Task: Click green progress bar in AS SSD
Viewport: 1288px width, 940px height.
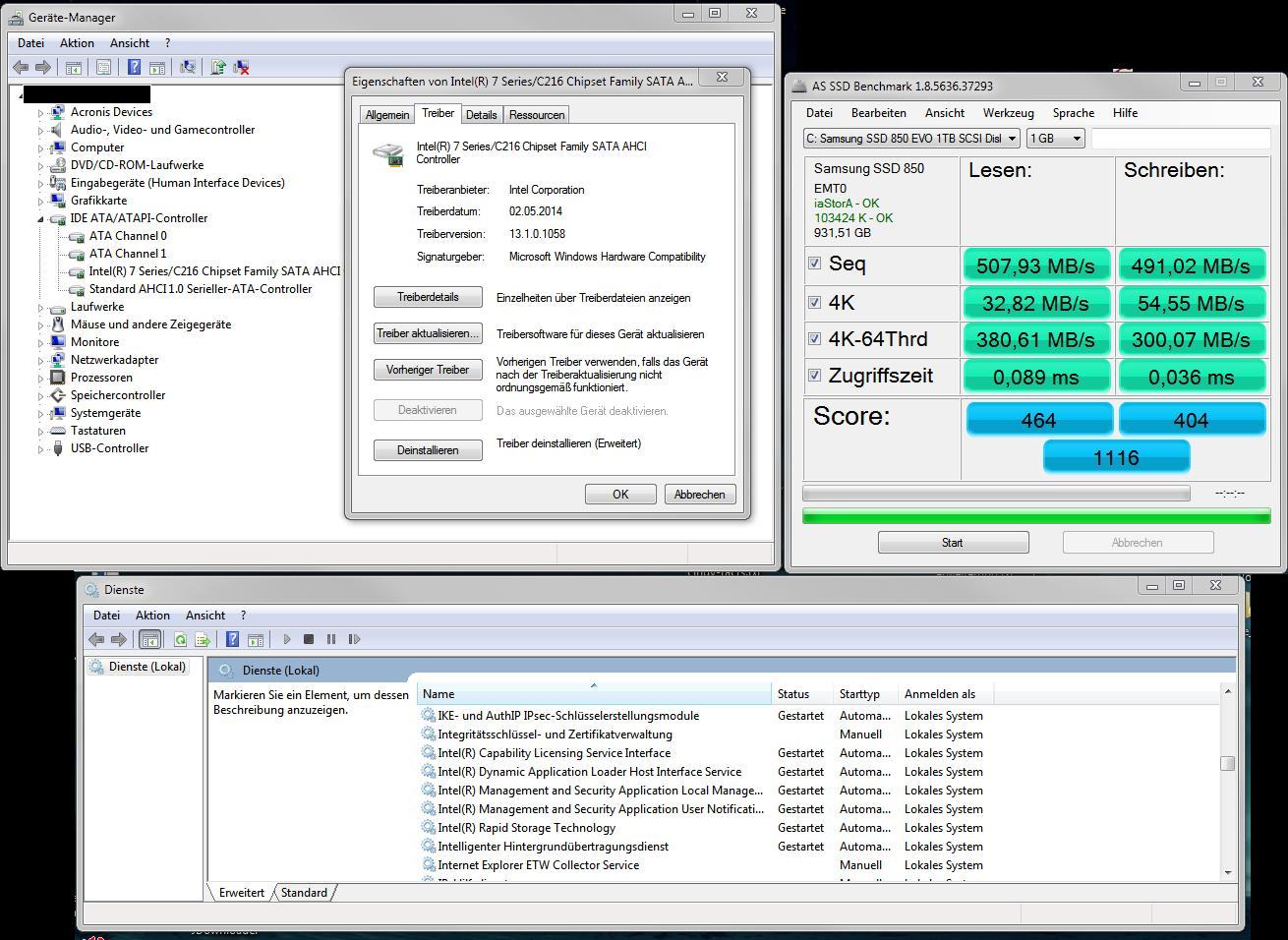Action: pyautogui.click(x=1036, y=515)
